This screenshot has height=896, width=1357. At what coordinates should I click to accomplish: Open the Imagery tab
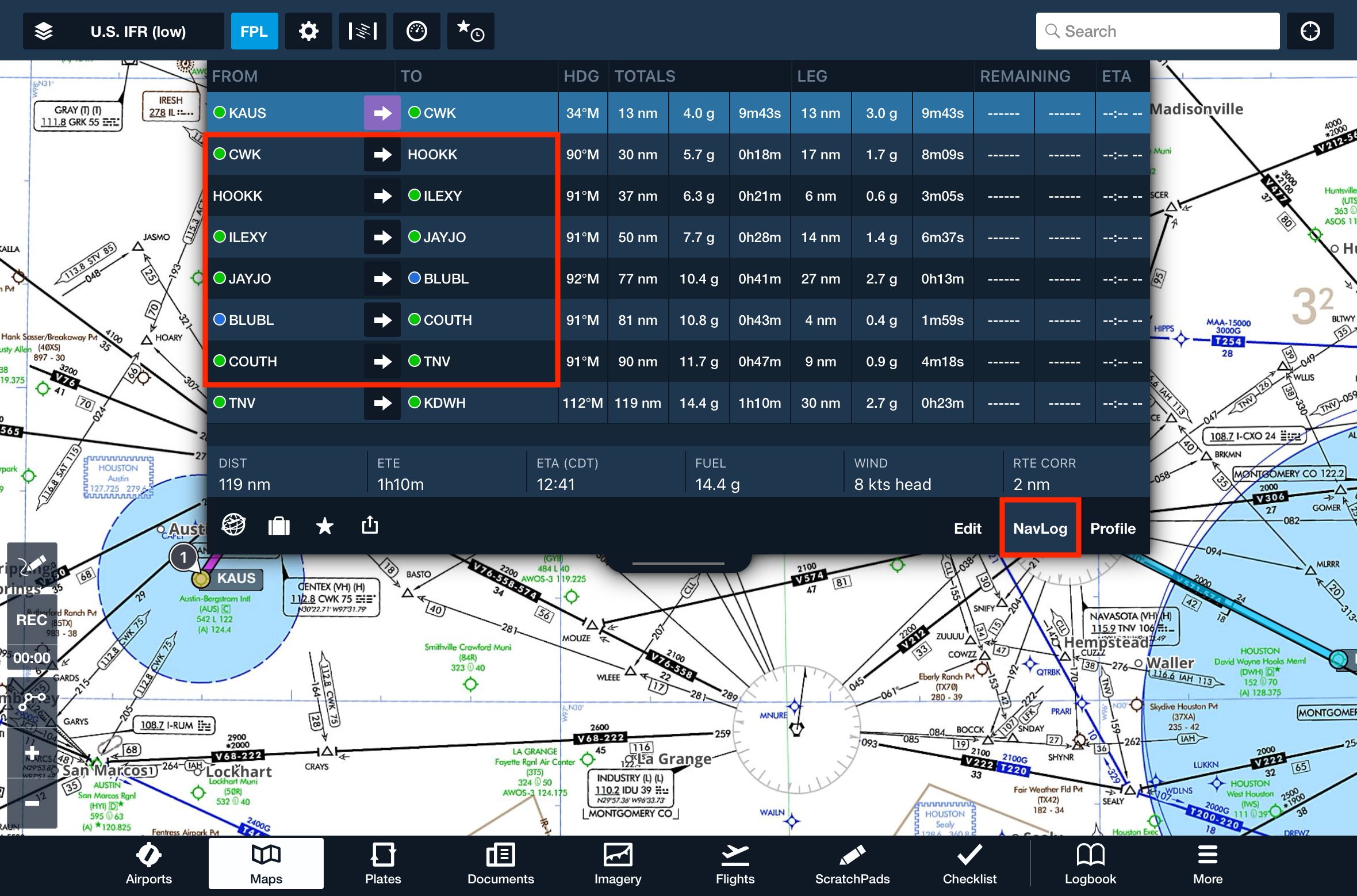(618, 864)
